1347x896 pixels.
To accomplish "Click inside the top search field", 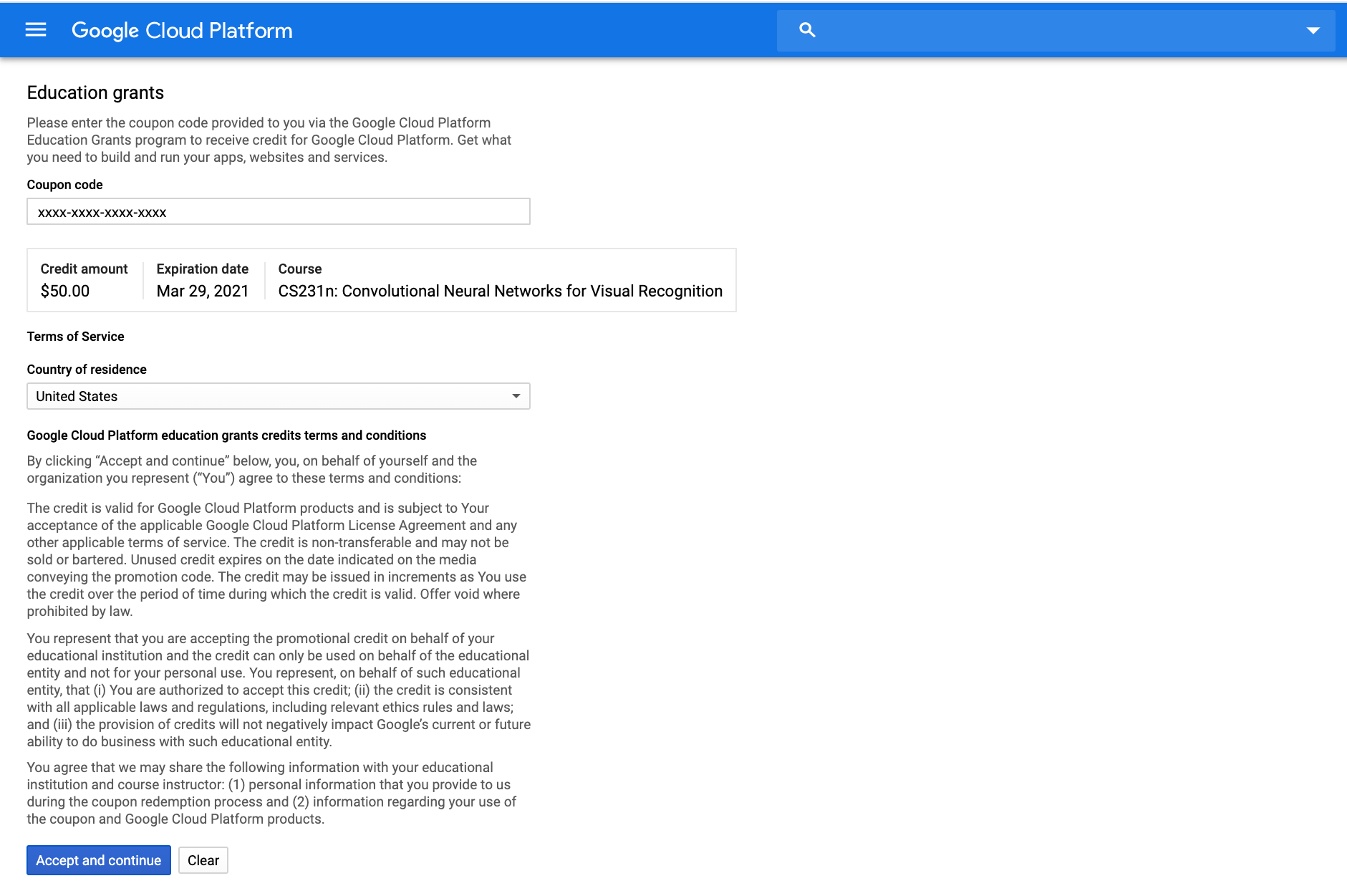I will (x=1056, y=30).
